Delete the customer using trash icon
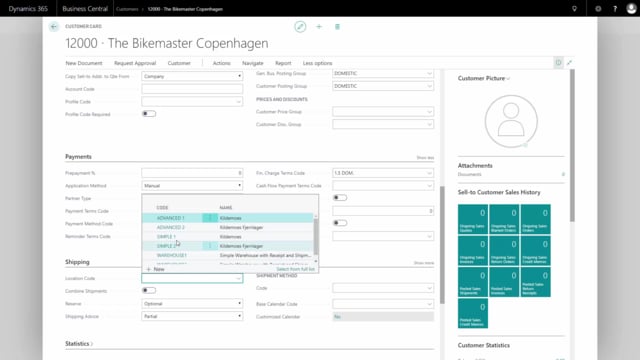This screenshot has height=360, width=640. [337, 27]
